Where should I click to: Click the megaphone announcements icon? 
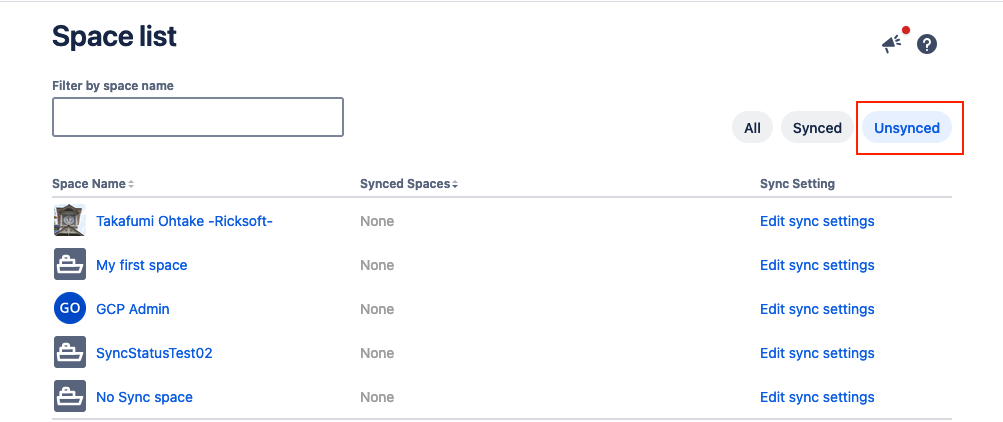click(890, 43)
